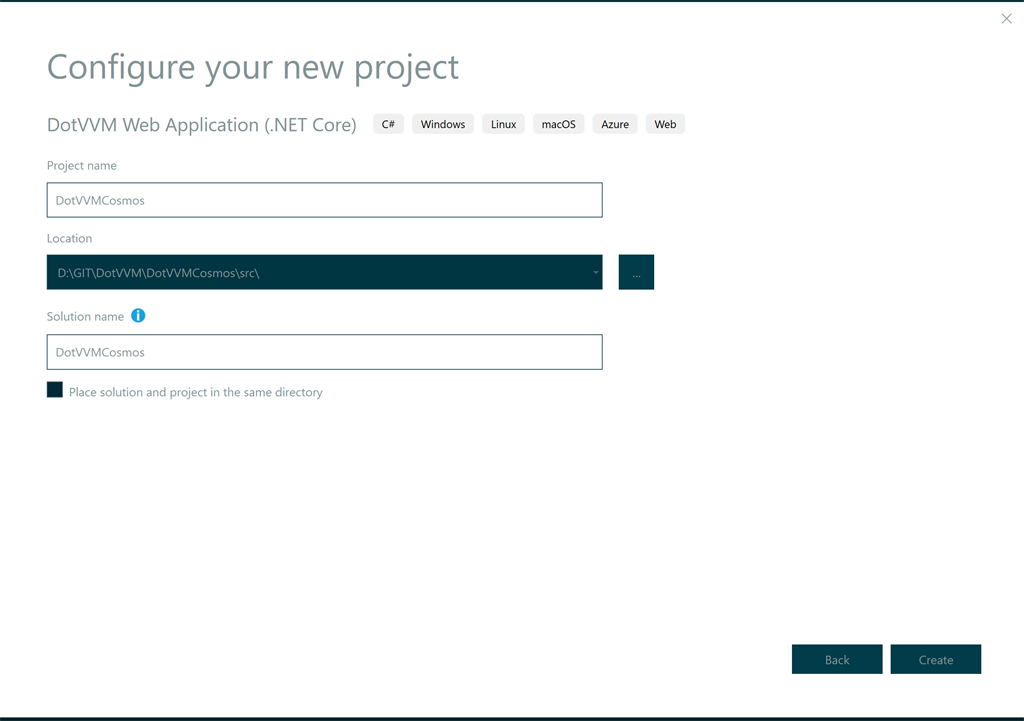This screenshot has height=721, width=1024.
Task: Close the dialog with the X
Action: click(1006, 18)
